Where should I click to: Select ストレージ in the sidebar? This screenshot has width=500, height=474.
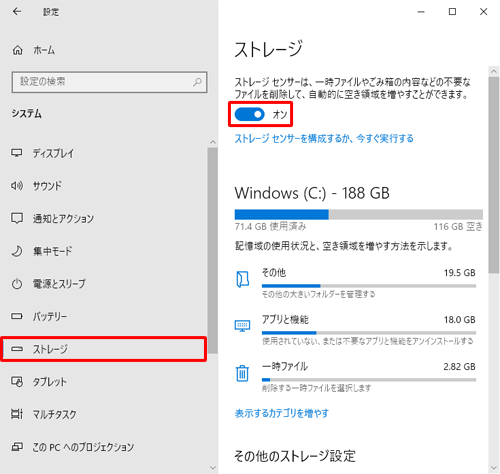pos(103,349)
